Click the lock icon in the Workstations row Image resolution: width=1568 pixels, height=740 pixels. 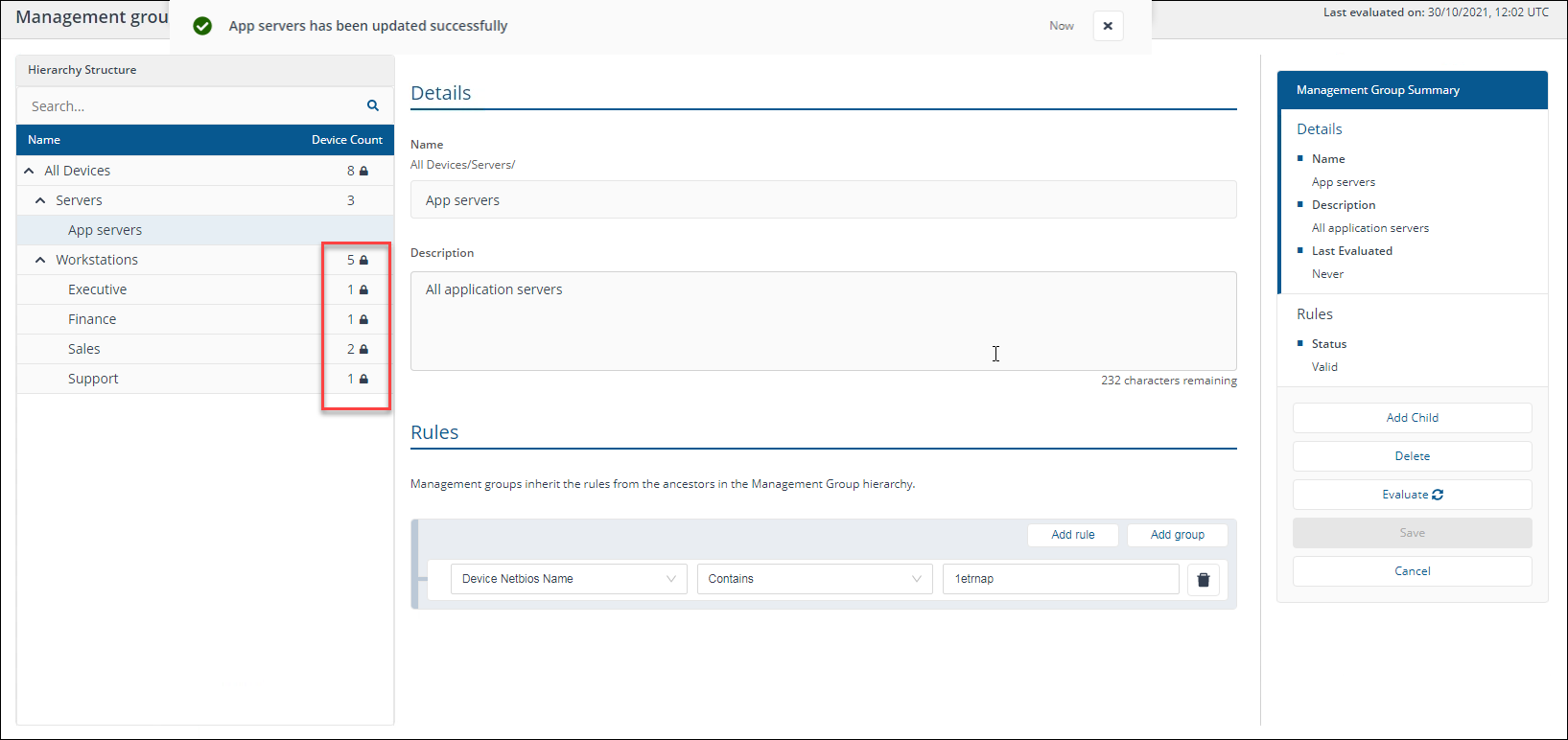[x=364, y=260]
